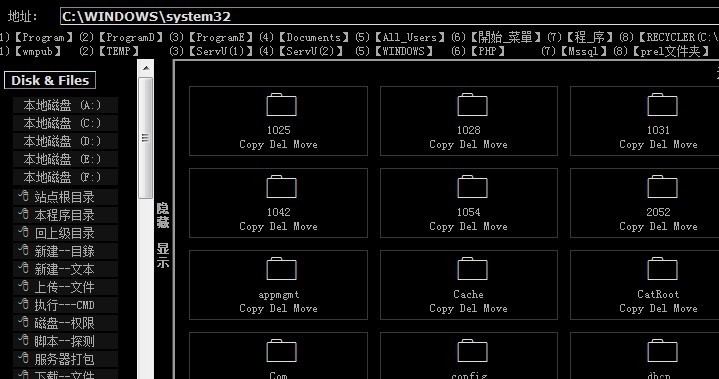Jump to shortcut (7)【程_序】

(581, 38)
